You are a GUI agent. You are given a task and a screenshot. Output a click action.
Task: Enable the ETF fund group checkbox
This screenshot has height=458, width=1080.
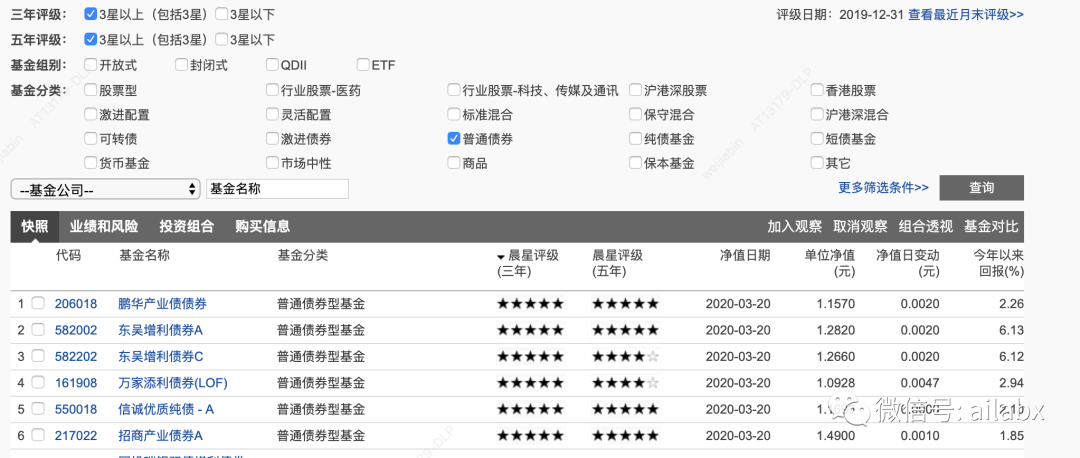[363, 65]
